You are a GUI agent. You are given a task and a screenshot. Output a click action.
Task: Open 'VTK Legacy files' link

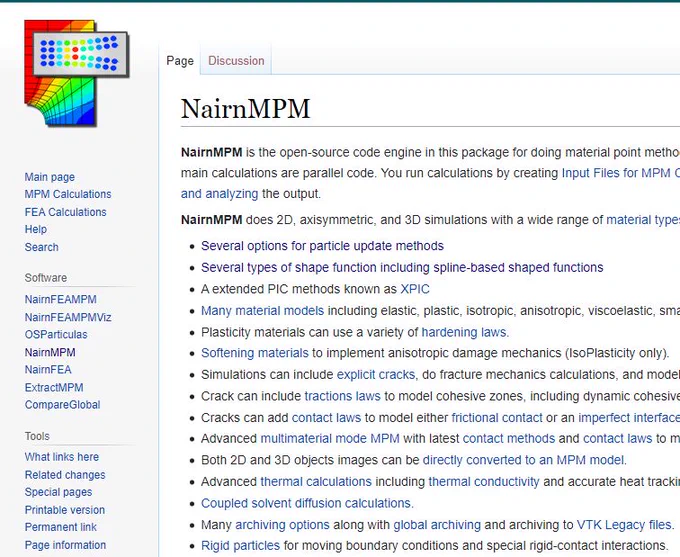[624, 525]
